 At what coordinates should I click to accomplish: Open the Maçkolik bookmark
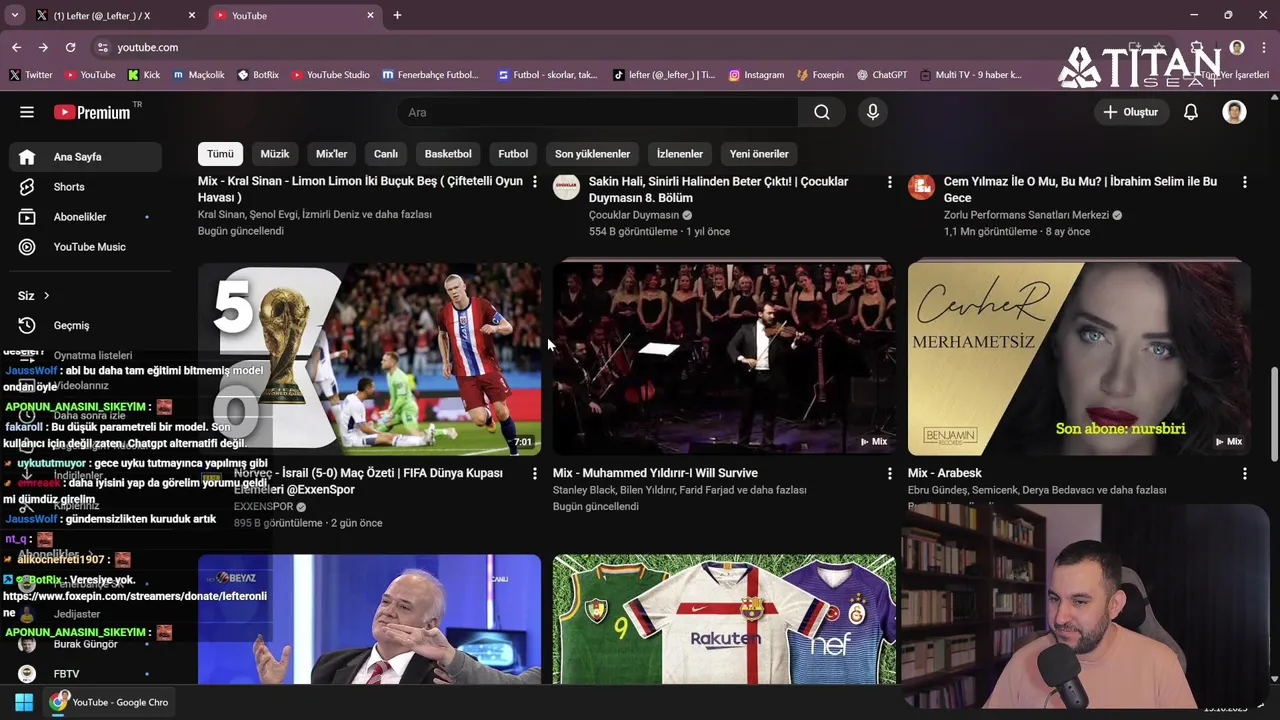coord(199,75)
